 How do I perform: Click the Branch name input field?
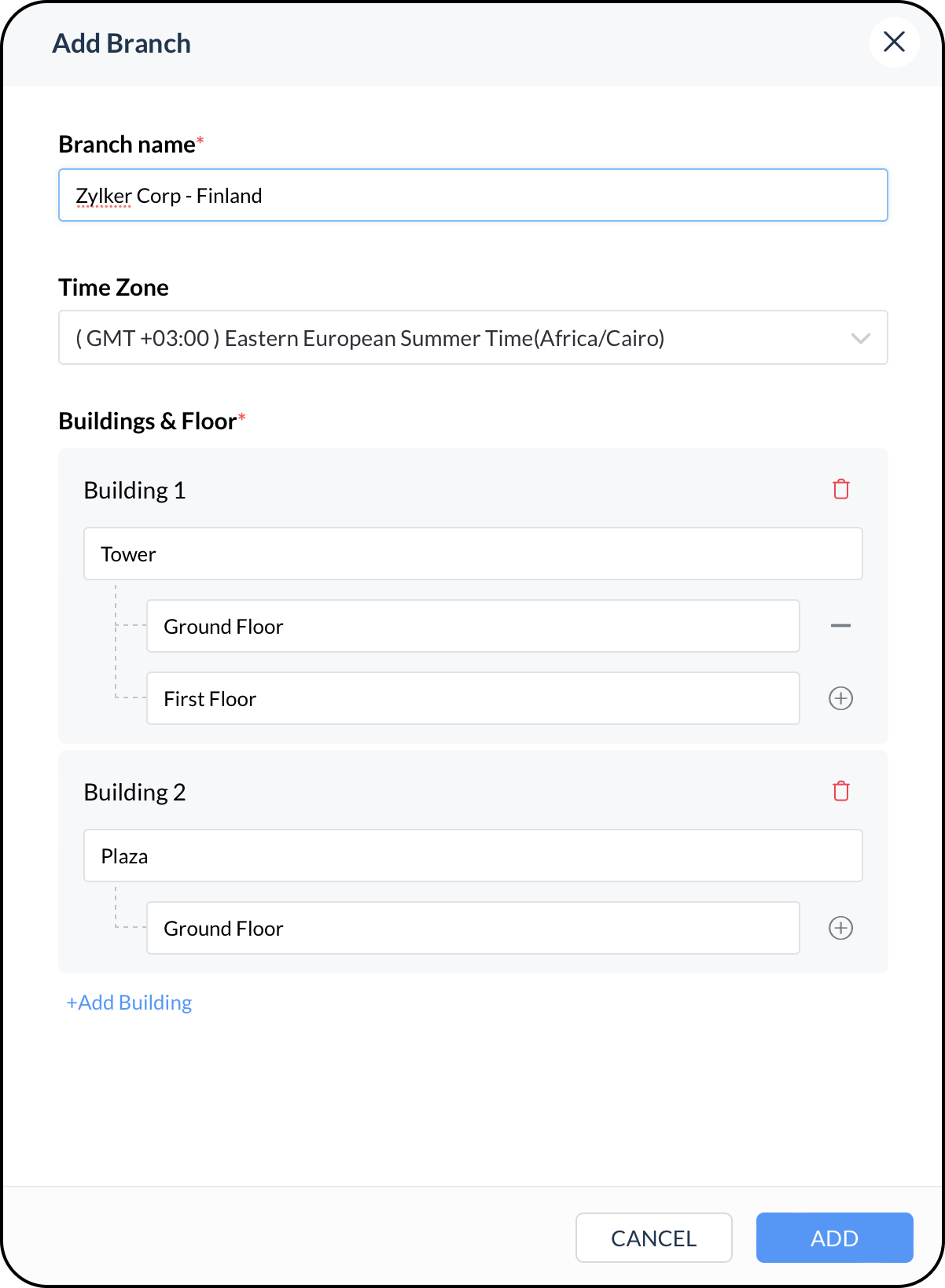coord(473,195)
